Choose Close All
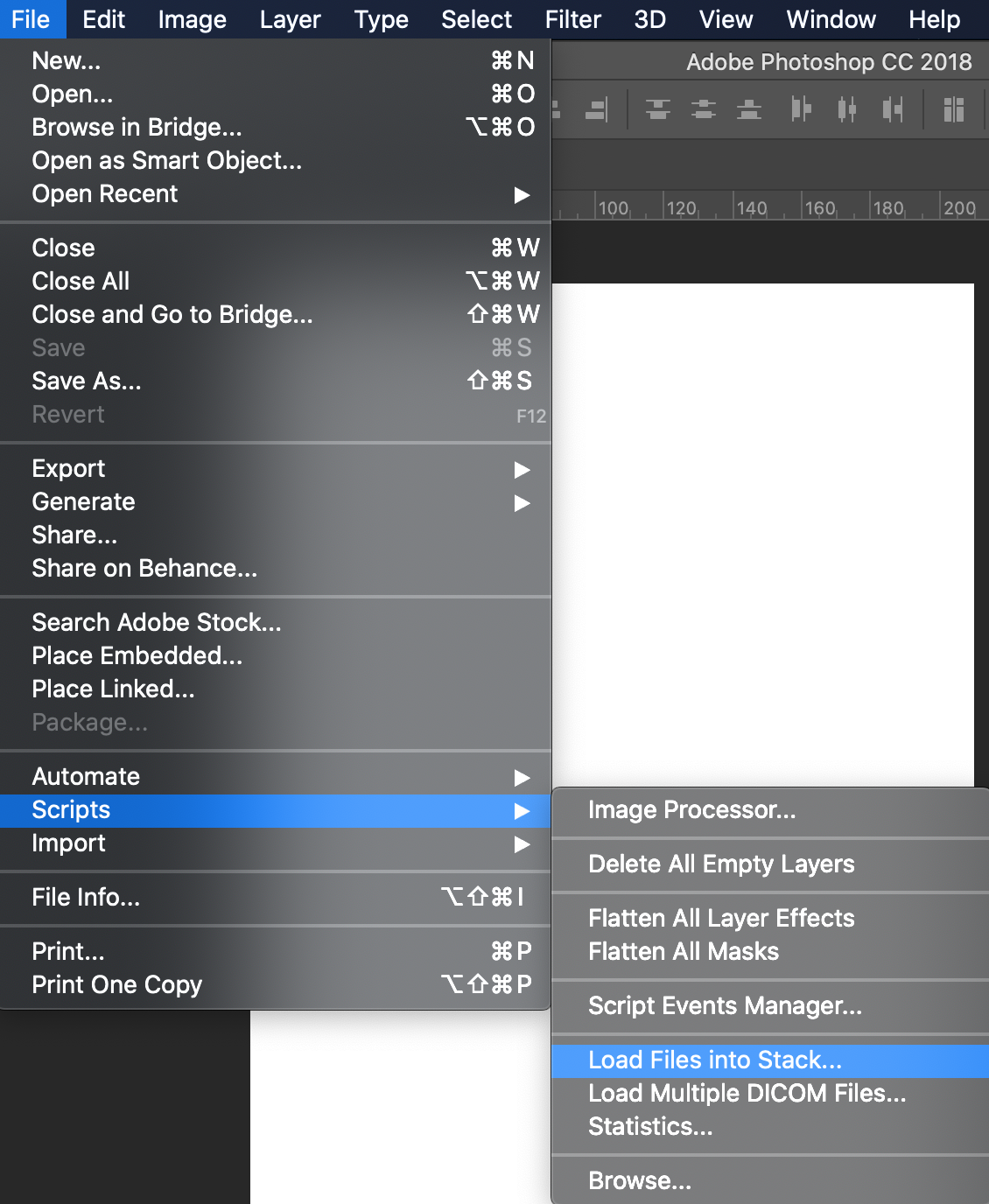The width and height of the screenshot is (989, 1204). (x=276, y=281)
